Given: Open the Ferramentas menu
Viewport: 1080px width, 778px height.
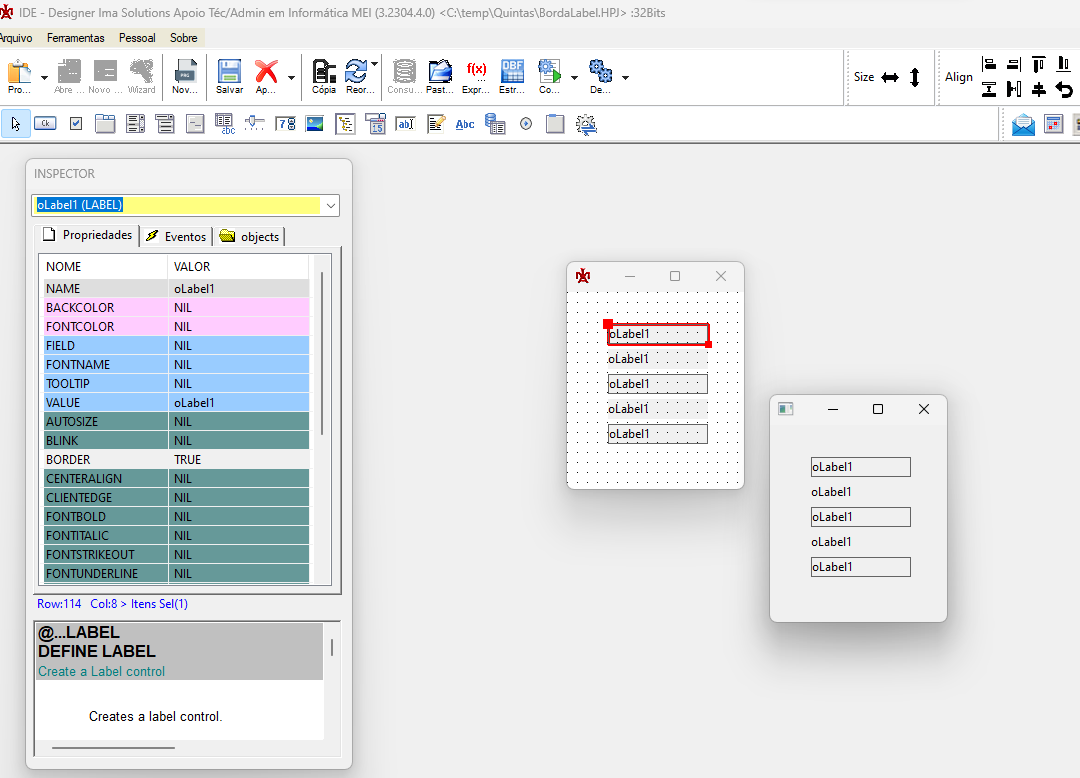Looking at the screenshot, I should [75, 38].
